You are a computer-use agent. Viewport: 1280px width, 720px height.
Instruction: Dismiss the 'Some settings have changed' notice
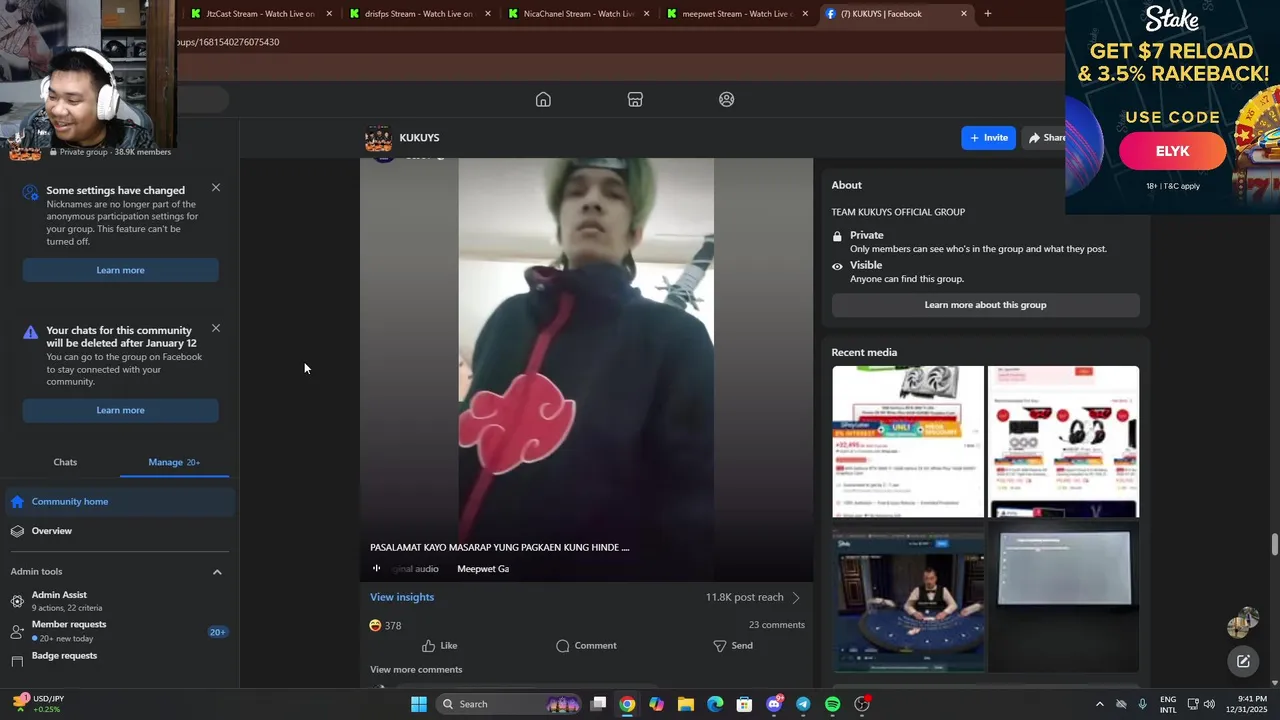click(216, 188)
